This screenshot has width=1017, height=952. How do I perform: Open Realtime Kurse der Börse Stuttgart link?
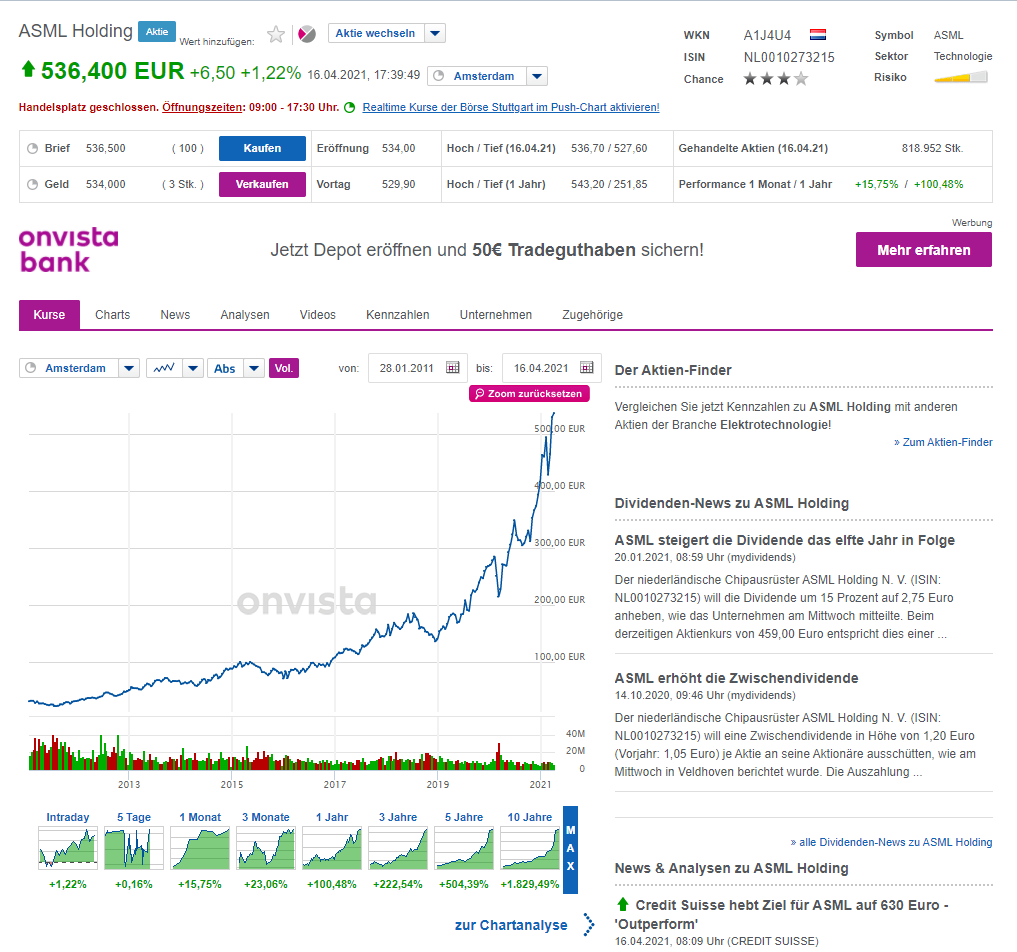coord(511,107)
